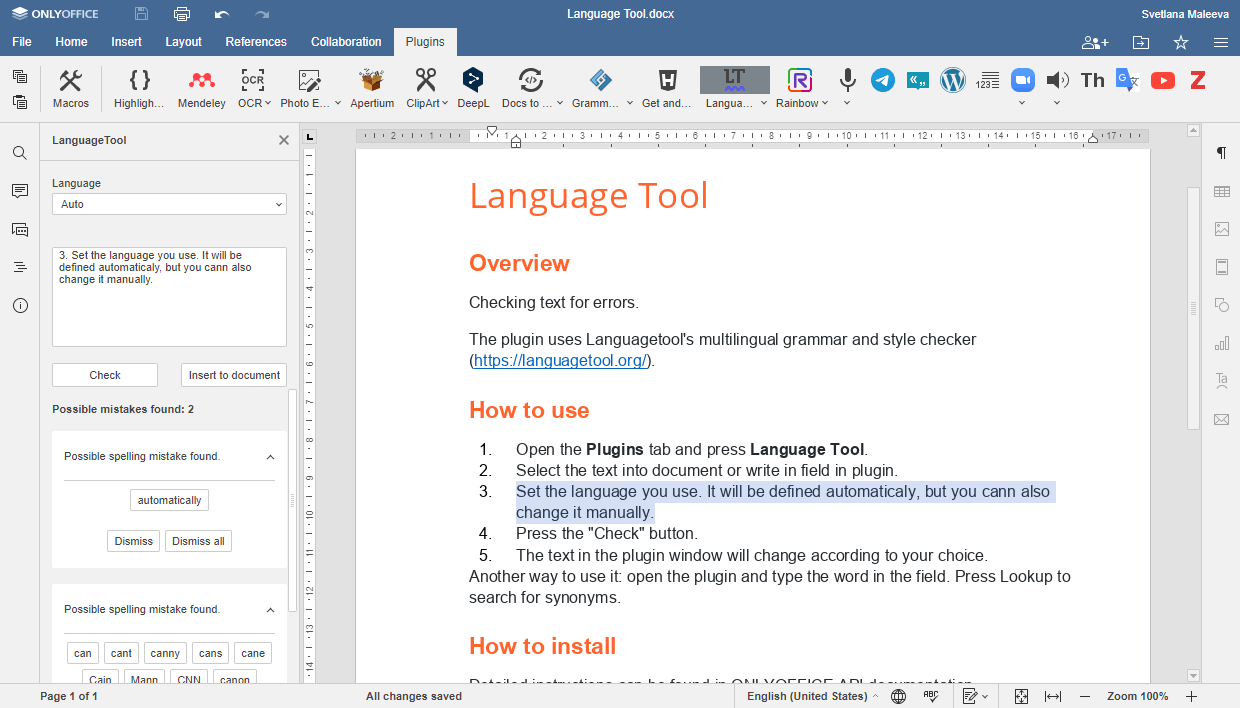Click the LanguageTool plugin icon

click(x=735, y=81)
